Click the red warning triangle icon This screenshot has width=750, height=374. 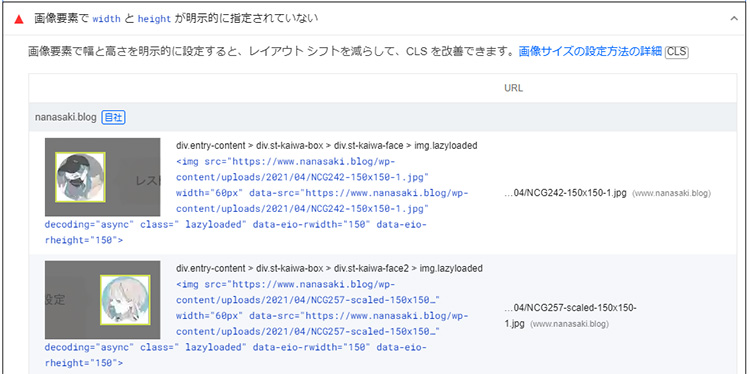(x=19, y=20)
